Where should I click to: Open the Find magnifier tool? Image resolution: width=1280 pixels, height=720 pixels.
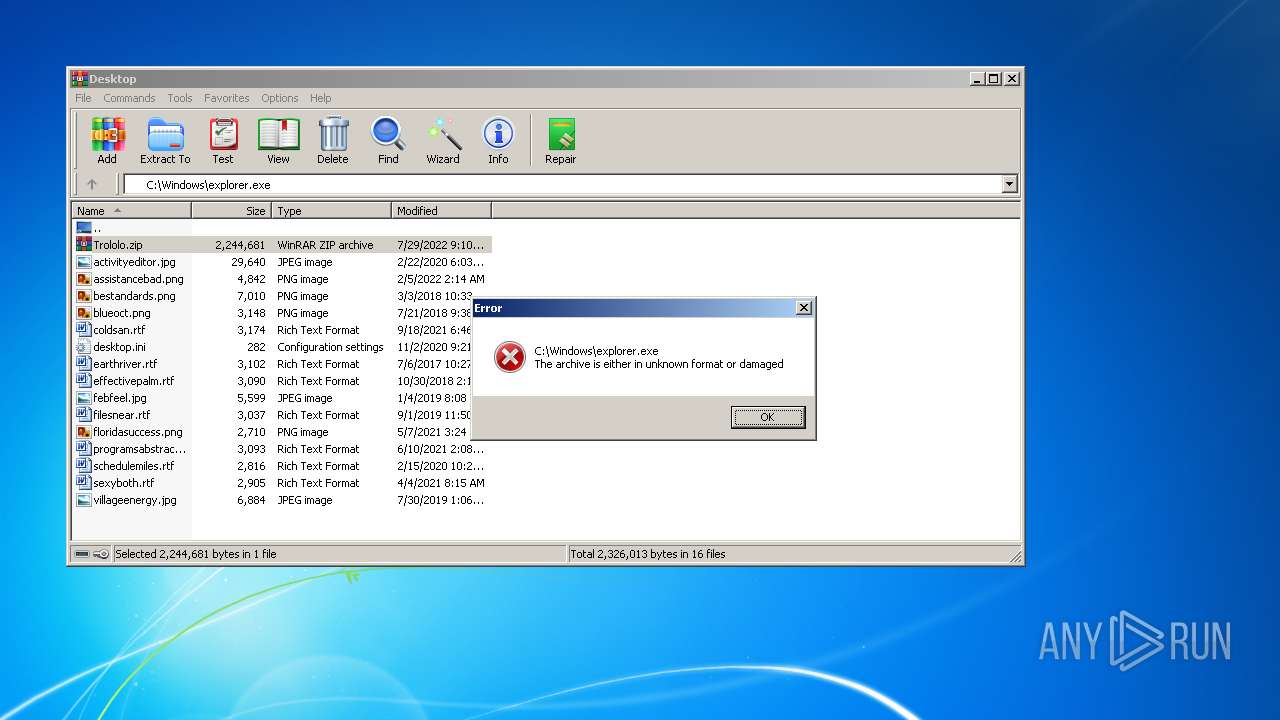tap(388, 140)
